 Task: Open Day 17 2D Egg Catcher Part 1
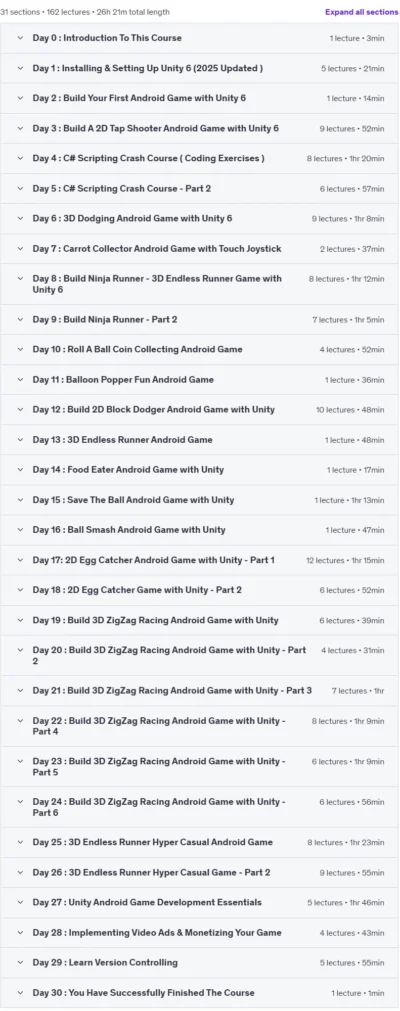click(199, 560)
